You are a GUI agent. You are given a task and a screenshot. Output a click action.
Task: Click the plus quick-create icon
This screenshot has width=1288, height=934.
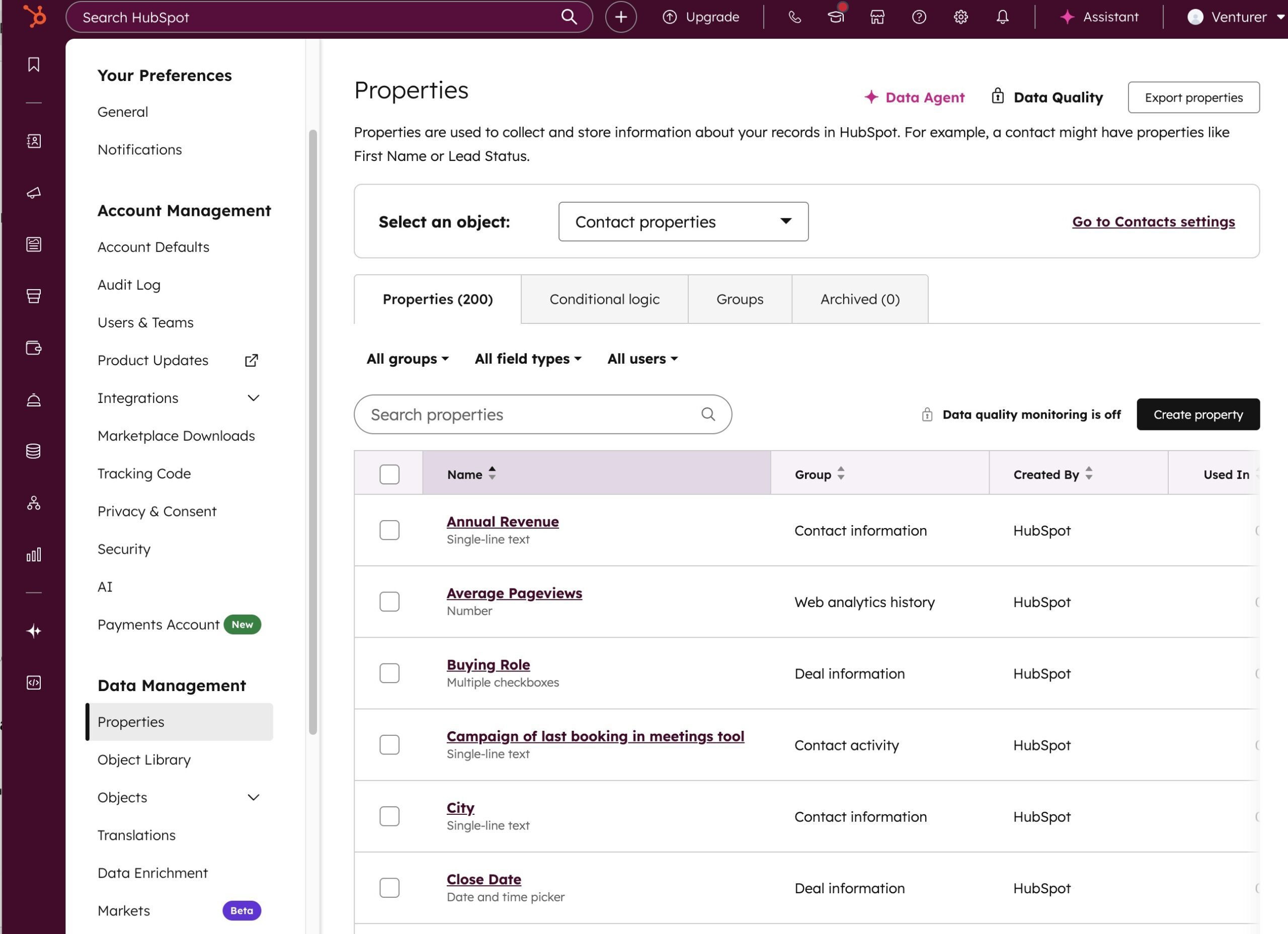point(621,17)
